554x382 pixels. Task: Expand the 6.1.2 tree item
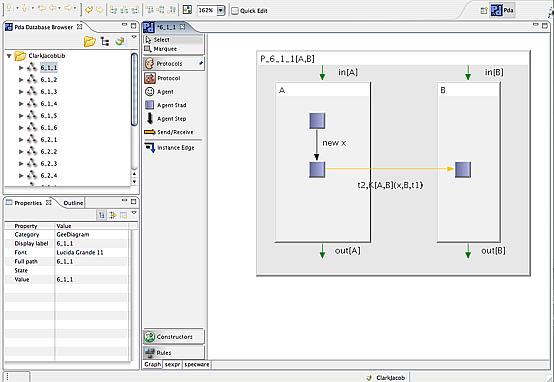pos(21,80)
